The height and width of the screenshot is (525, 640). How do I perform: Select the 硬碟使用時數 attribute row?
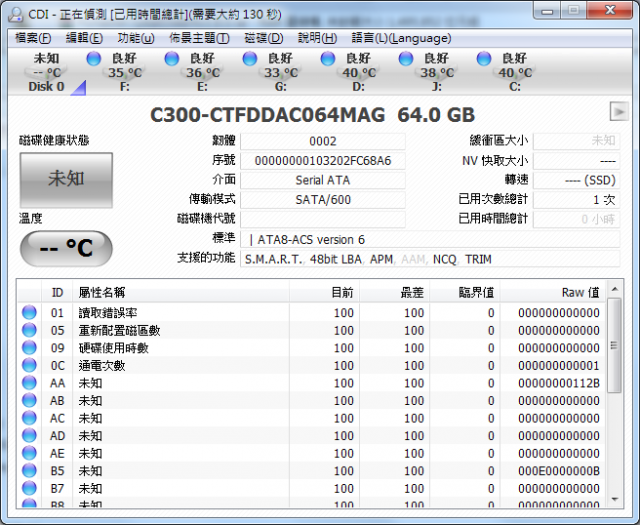(x=312, y=348)
